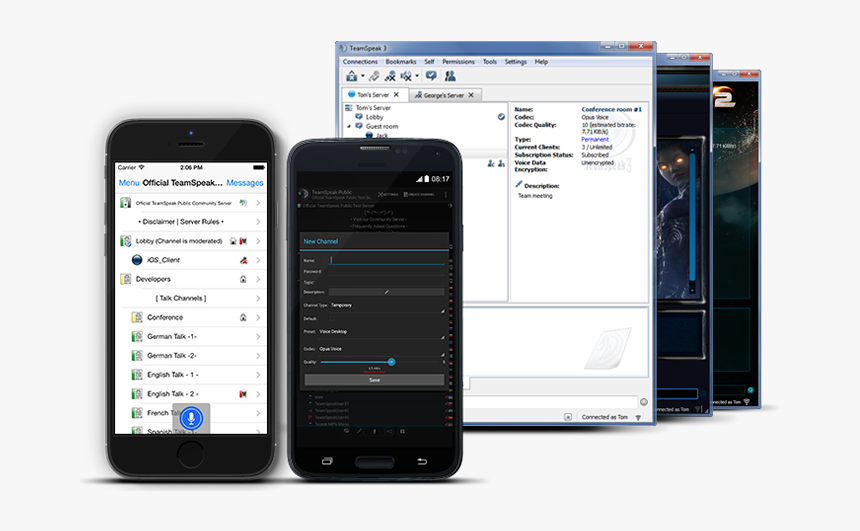Click the pencil icon next to Description
The image size is (860, 531).
(519, 184)
